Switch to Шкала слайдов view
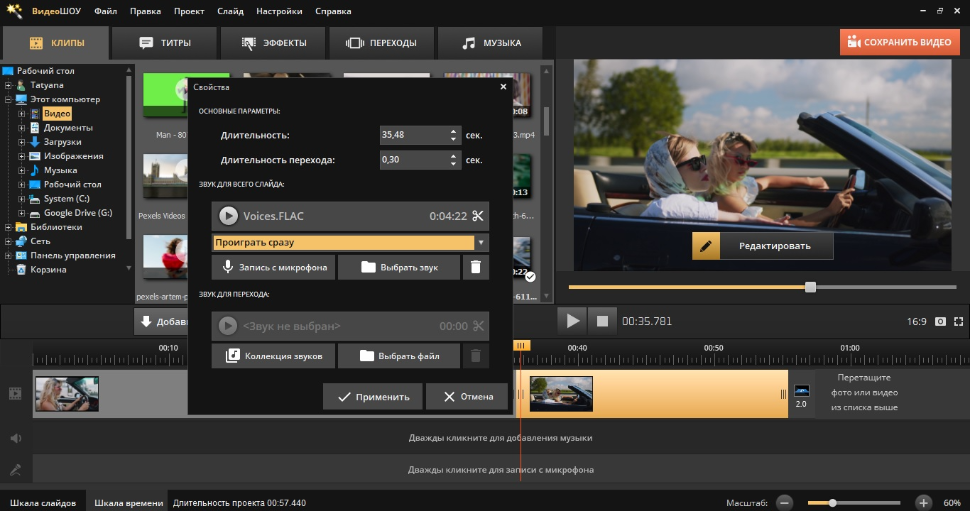The width and height of the screenshot is (970, 511). tap(42, 503)
